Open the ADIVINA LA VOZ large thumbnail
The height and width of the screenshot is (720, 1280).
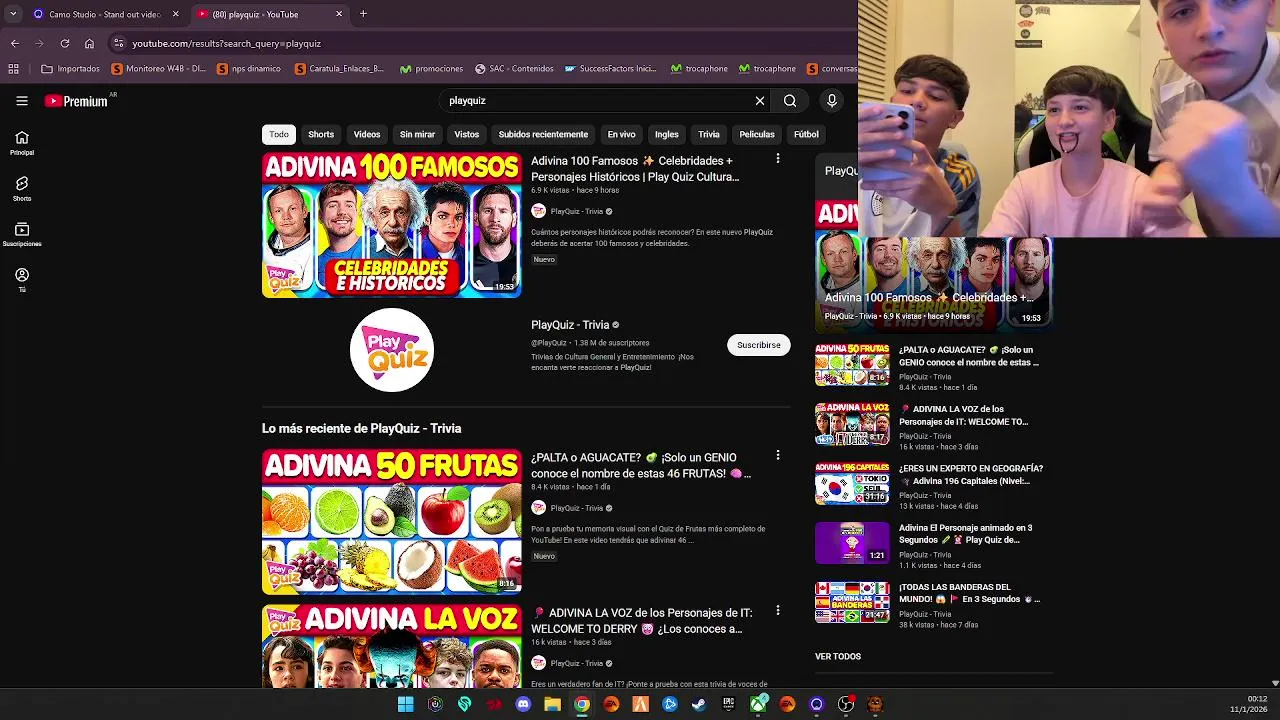391,646
